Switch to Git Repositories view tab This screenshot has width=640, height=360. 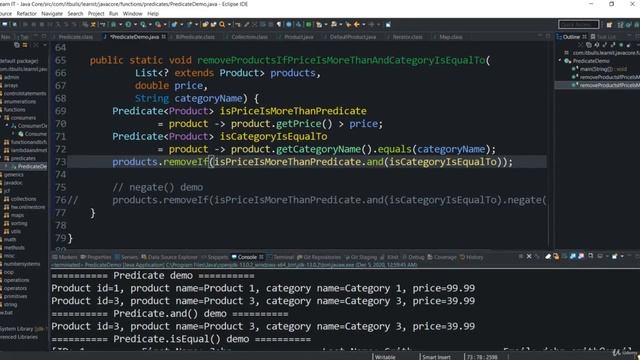[x=319, y=257]
